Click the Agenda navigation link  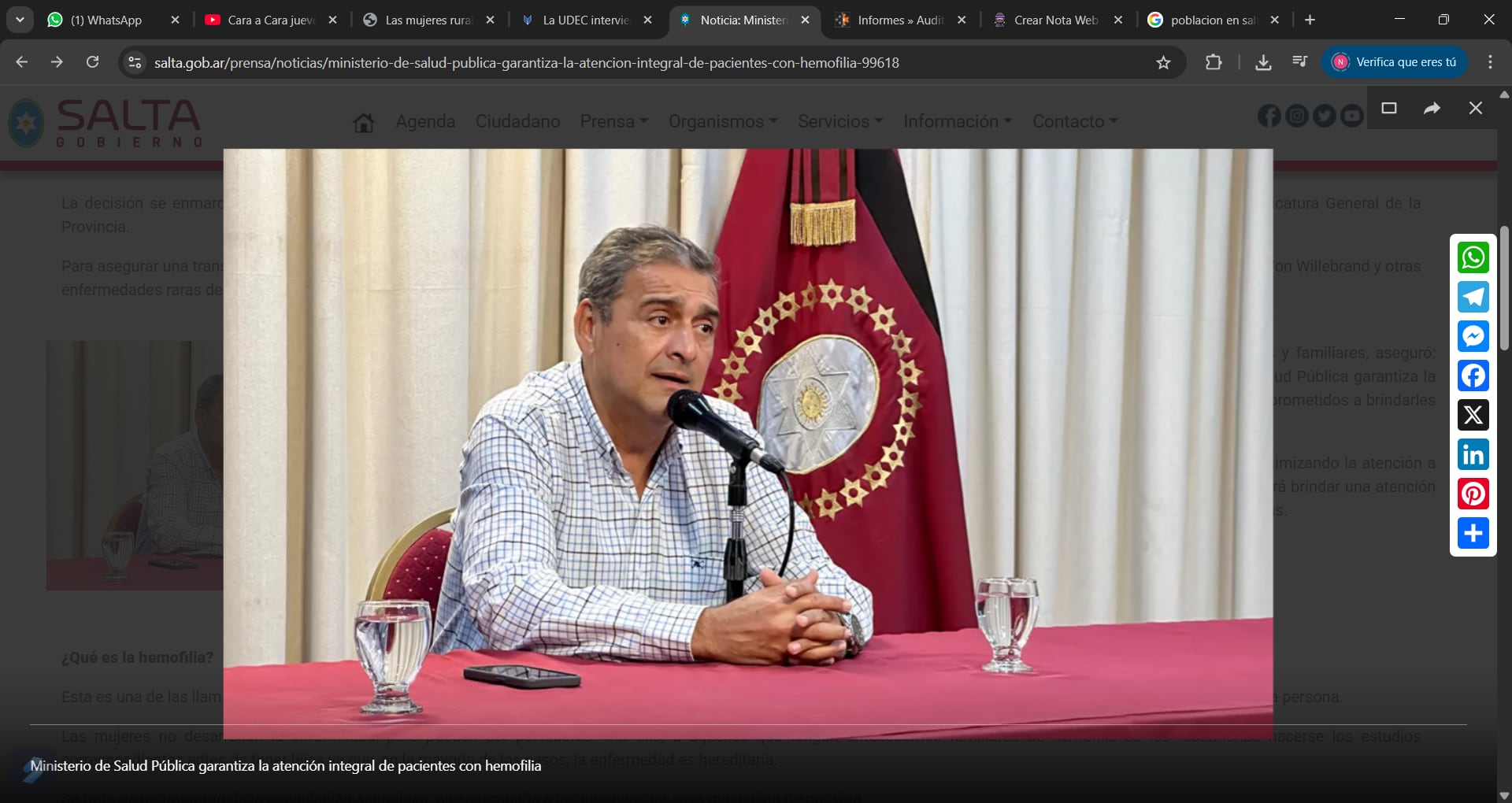click(425, 121)
